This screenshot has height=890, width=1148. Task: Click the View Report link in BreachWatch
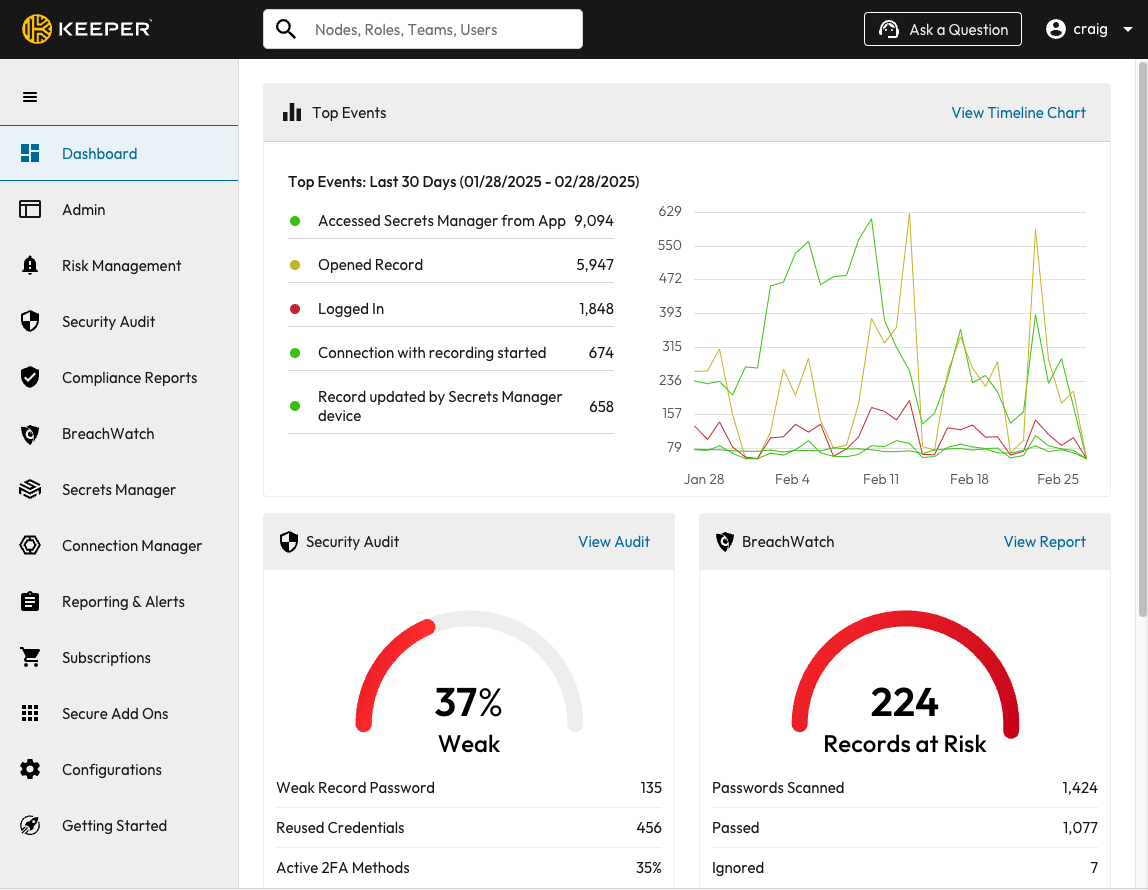pos(1044,542)
